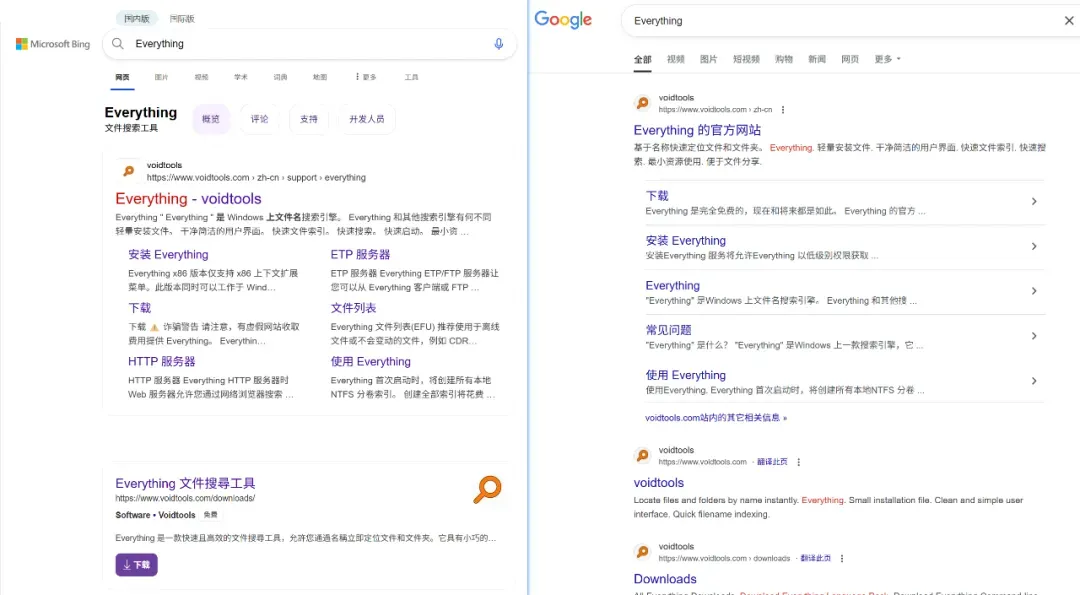Image resolution: width=1080 pixels, height=595 pixels.
Task: Click the warning icon in the 下载 snippet
Action: tap(154, 327)
